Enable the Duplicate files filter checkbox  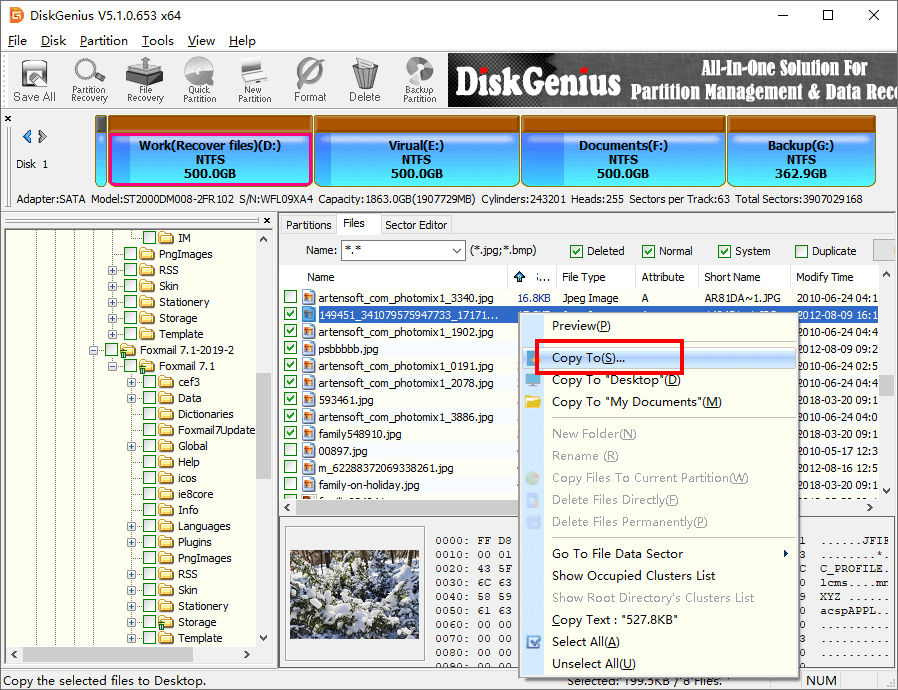point(801,251)
